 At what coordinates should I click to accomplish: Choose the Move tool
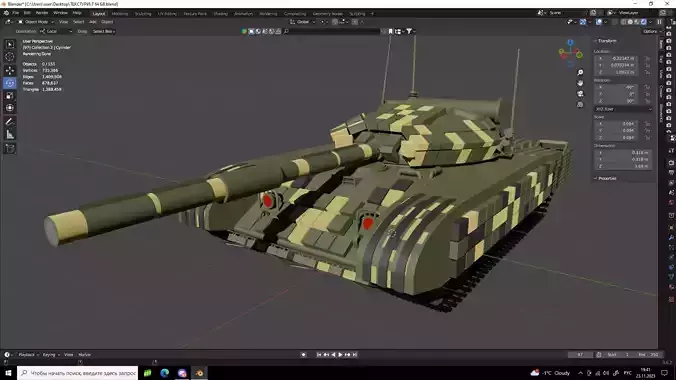(x=10, y=70)
